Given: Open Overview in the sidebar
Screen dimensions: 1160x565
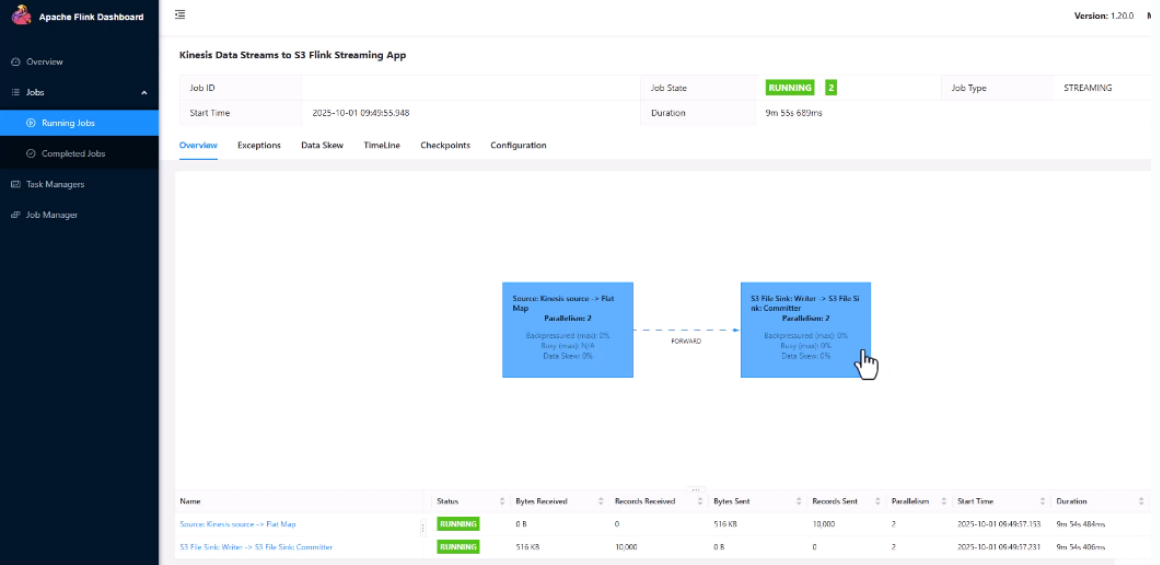Looking at the screenshot, I should pyautogui.click(x=44, y=62).
